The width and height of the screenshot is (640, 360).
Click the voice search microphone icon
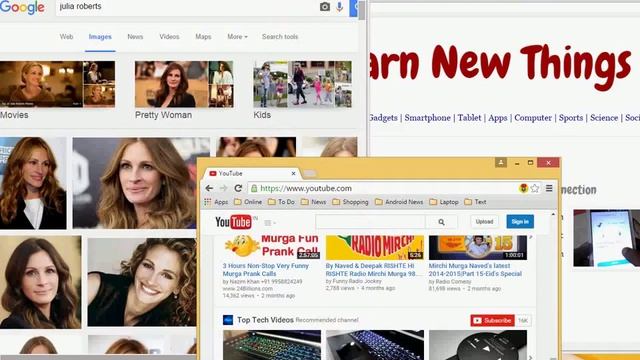[340, 7]
